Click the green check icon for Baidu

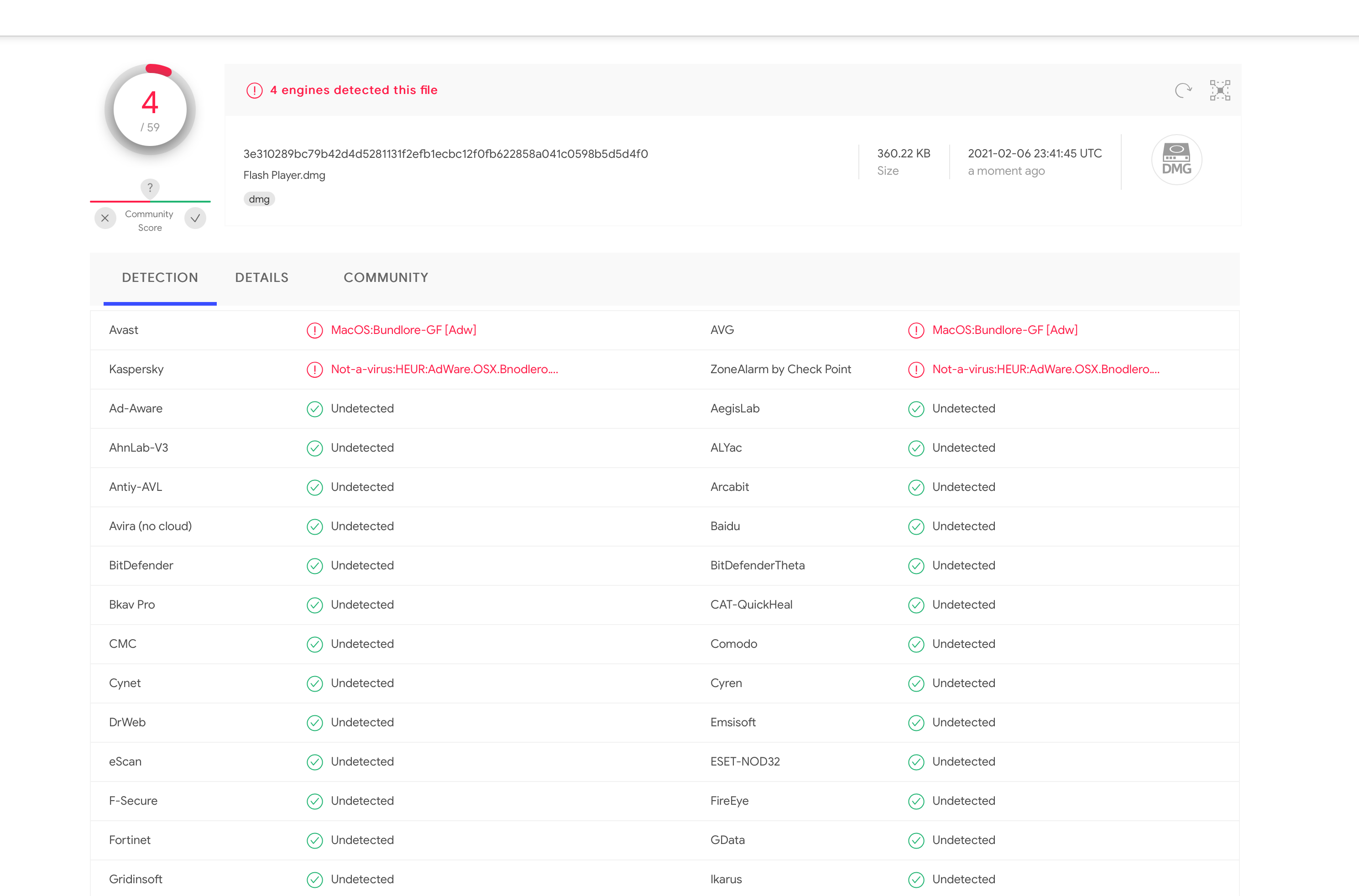click(916, 527)
